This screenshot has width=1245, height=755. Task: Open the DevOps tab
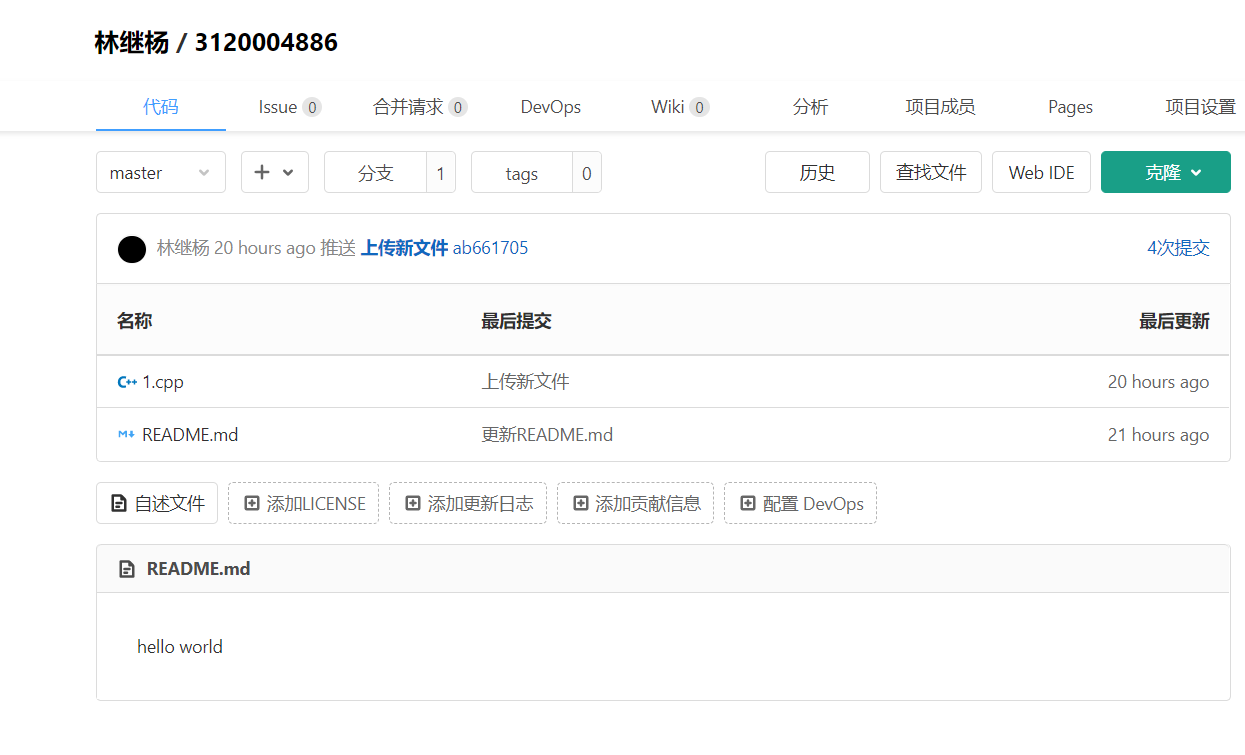[x=551, y=107]
